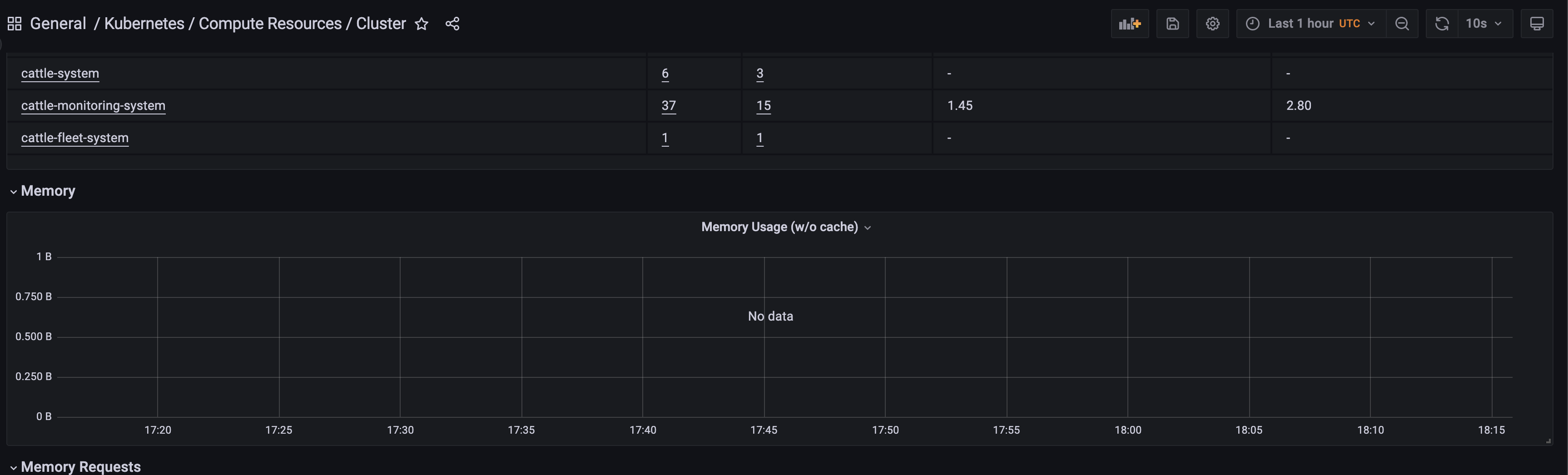Open the cattle-monitoring-system namespace link
The height and width of the screenshot is (475, 1568).
point(93,105)
